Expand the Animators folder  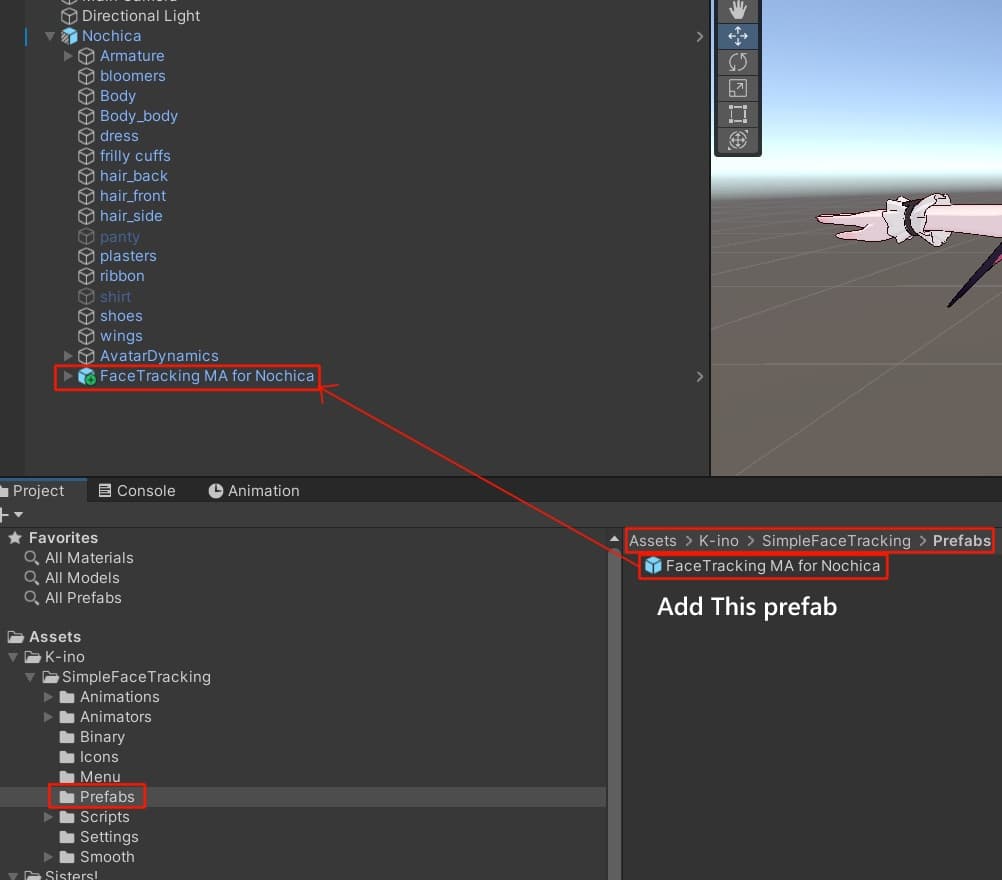click(48, 717)
